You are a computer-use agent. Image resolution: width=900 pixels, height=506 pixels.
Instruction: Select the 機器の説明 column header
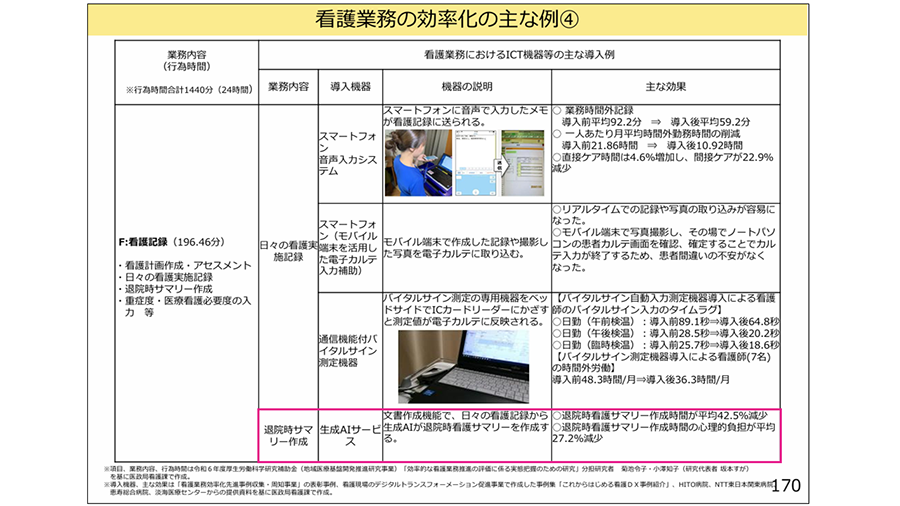[466, 86]
